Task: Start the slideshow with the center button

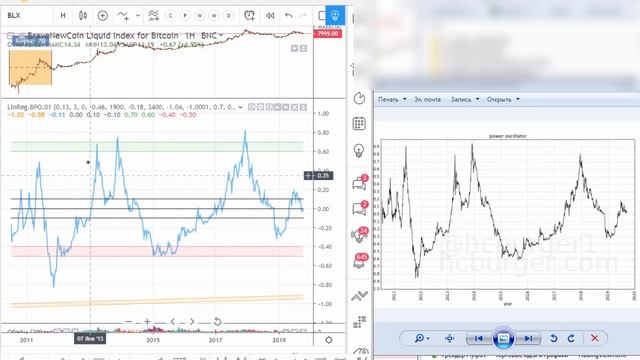Action: pos(503,338)
